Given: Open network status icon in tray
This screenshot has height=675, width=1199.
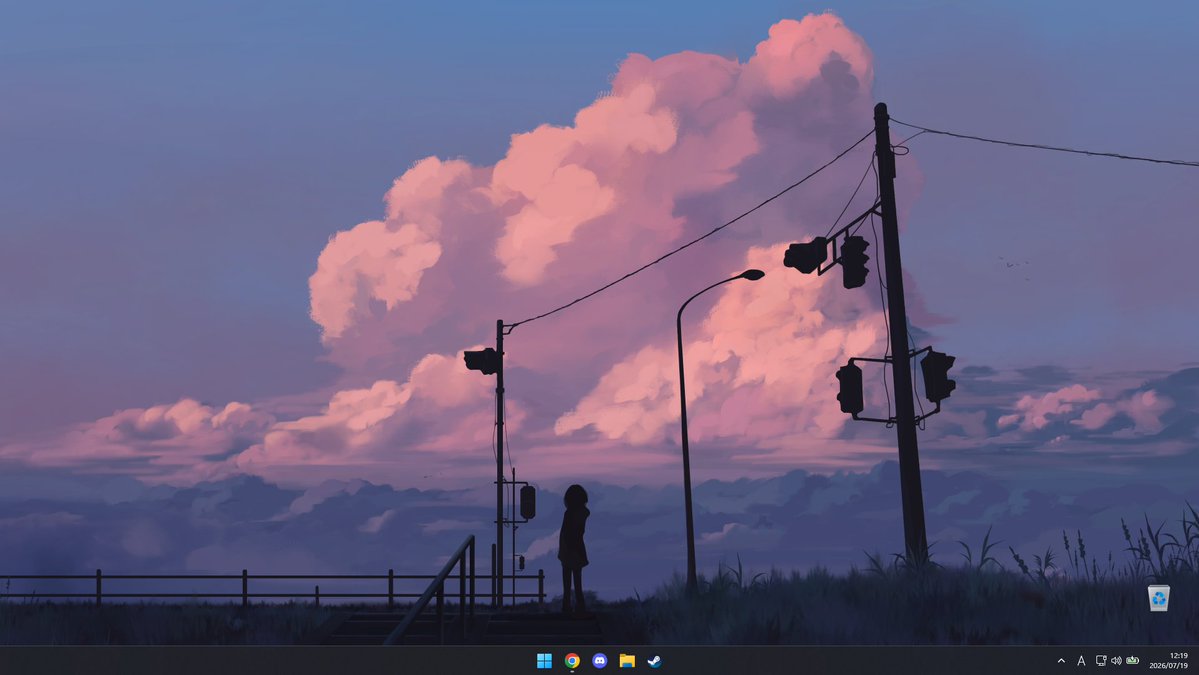Looking at the screenshot, I should (1101, 660).
